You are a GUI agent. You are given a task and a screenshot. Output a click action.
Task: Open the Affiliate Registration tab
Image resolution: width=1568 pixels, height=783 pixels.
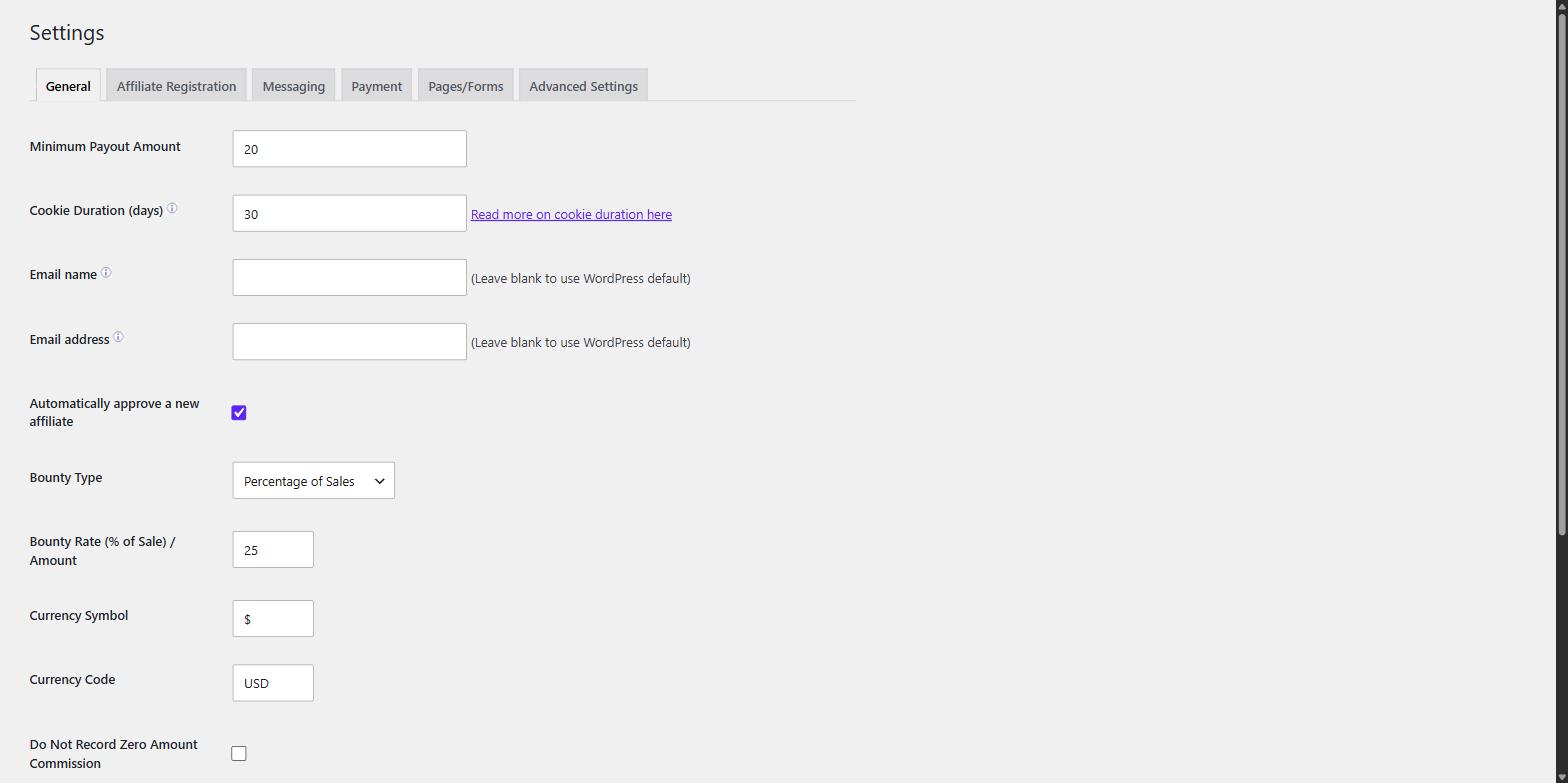pyautogui.click(x=176, y=86)
